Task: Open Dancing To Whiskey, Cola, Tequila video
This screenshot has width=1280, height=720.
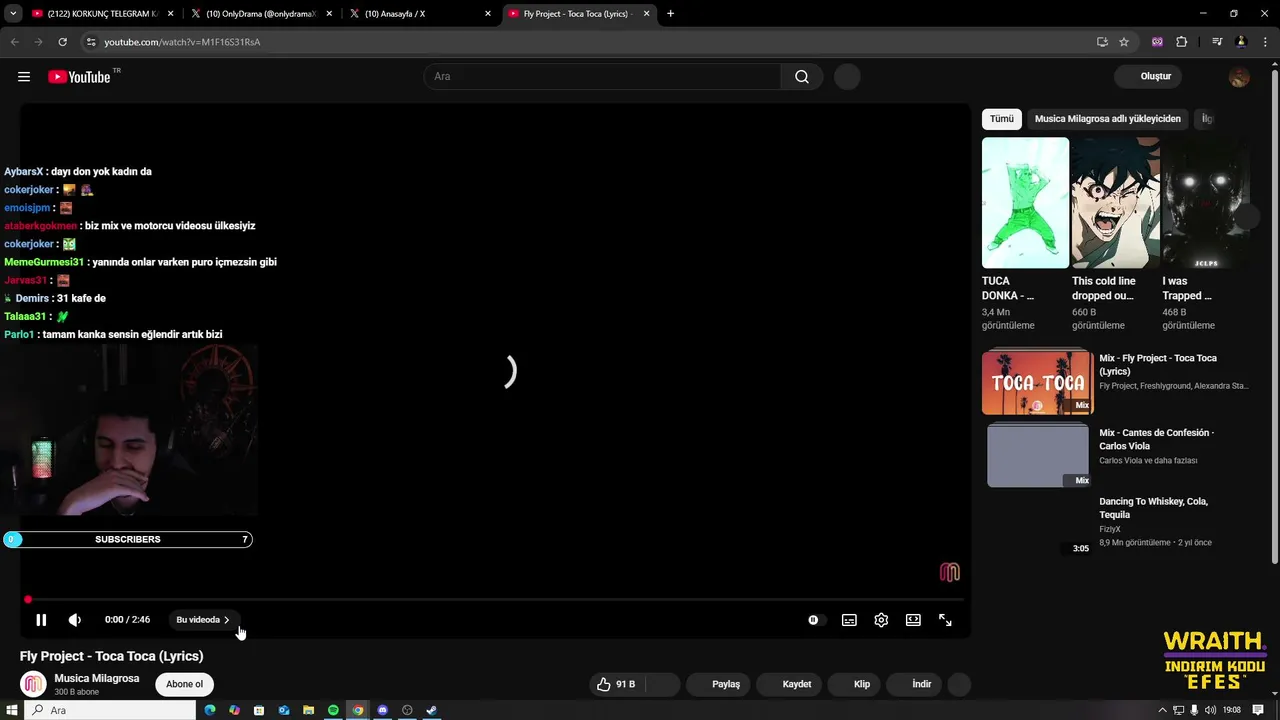Action: point(1153,508)
